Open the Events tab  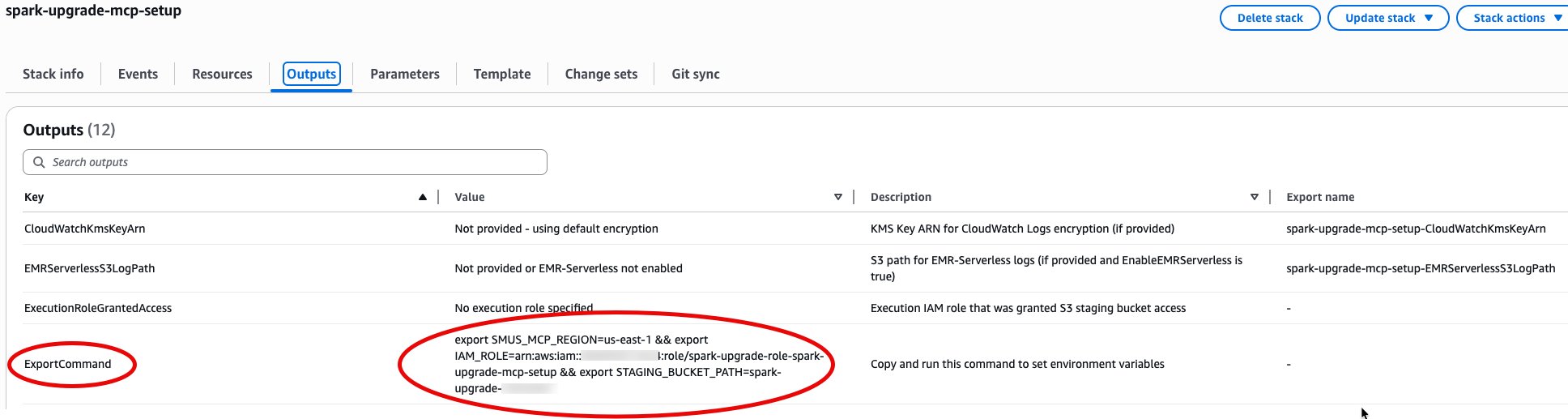click(x=138, y=74)
